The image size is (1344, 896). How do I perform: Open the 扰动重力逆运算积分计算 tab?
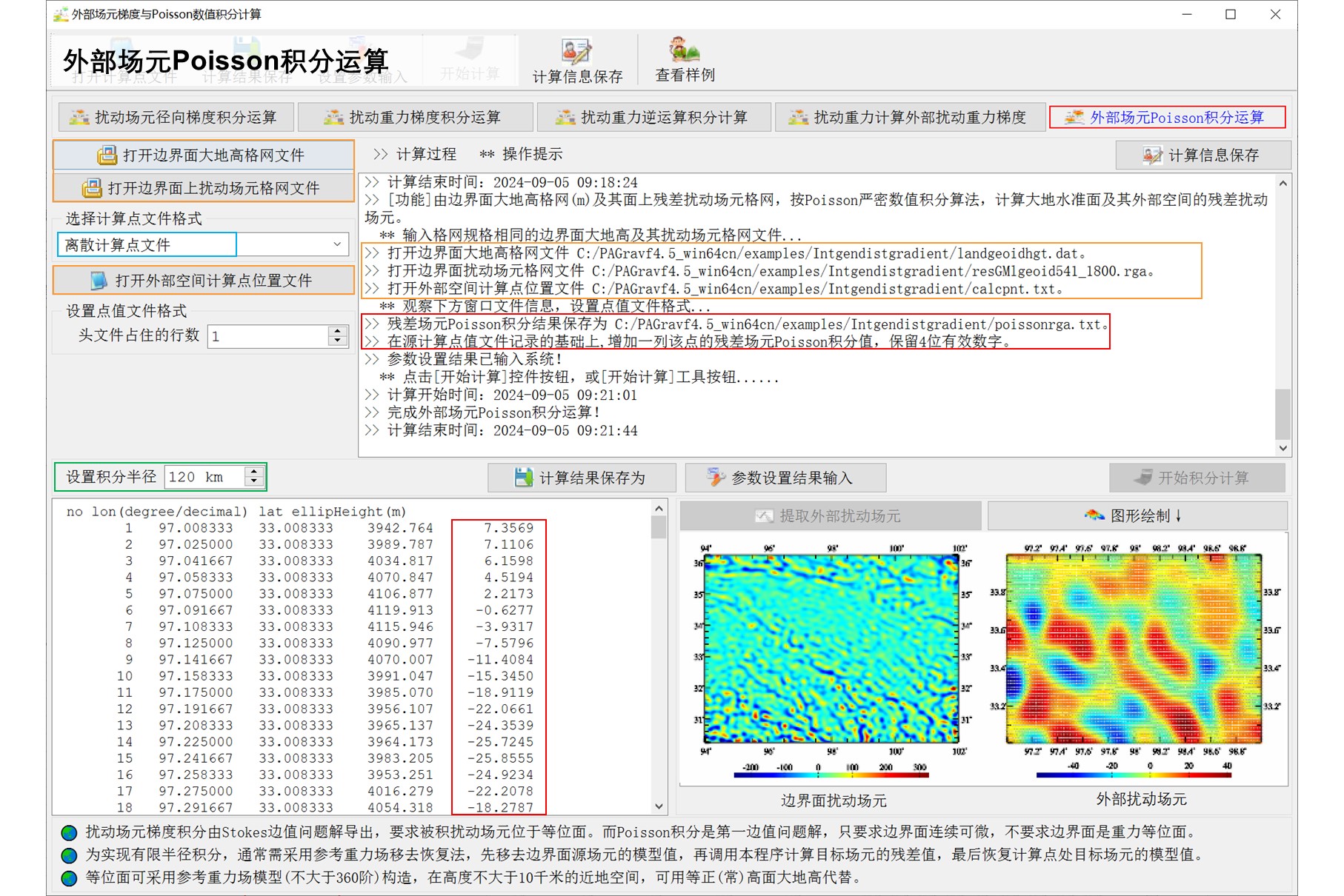[x=654, y=117]
